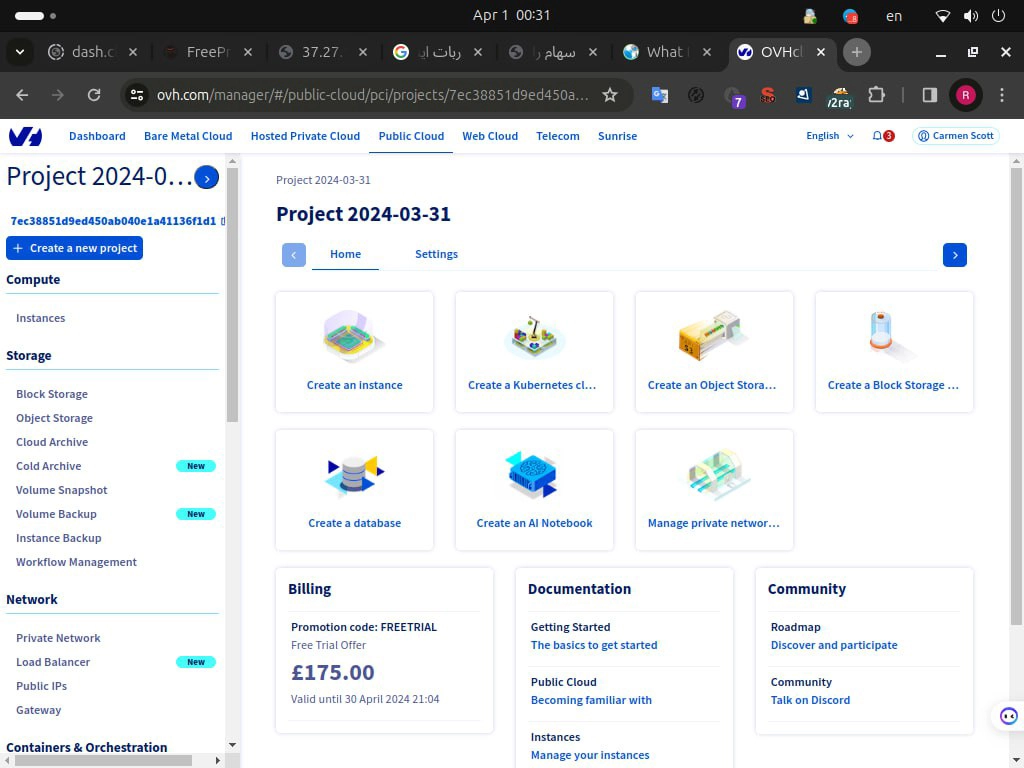
Task: Open the Create a database tile
Action: coord(354,490)
